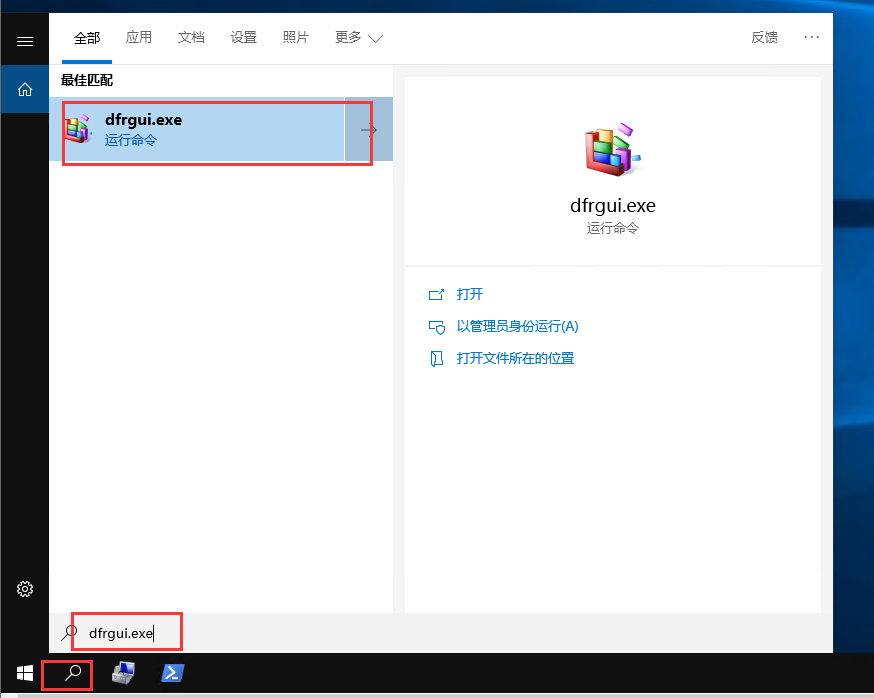Expand the 更多 dropdown
Screen dimensions: 874x698
click(x=359, y=38)
